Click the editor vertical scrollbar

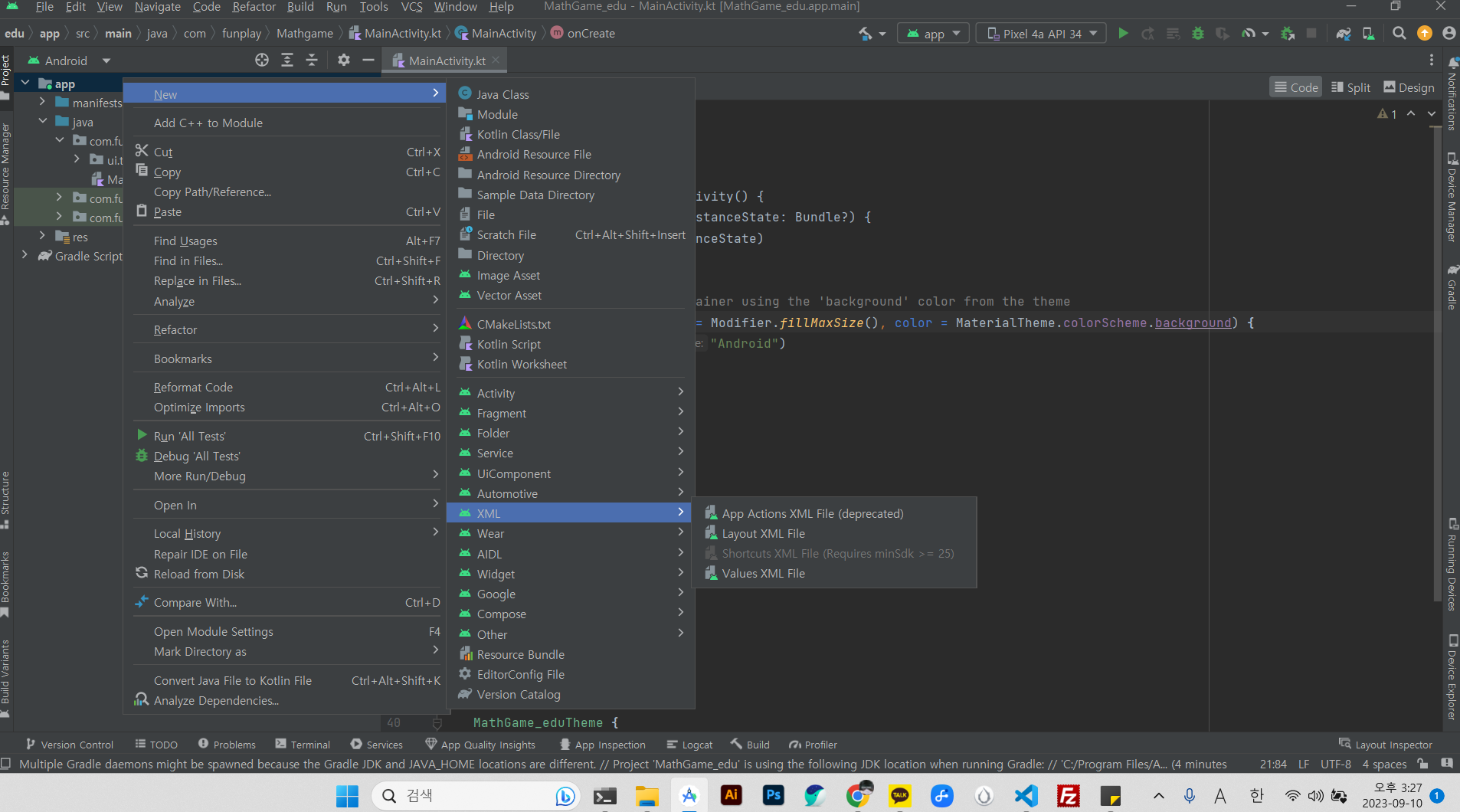click(x=1436, y=365)
